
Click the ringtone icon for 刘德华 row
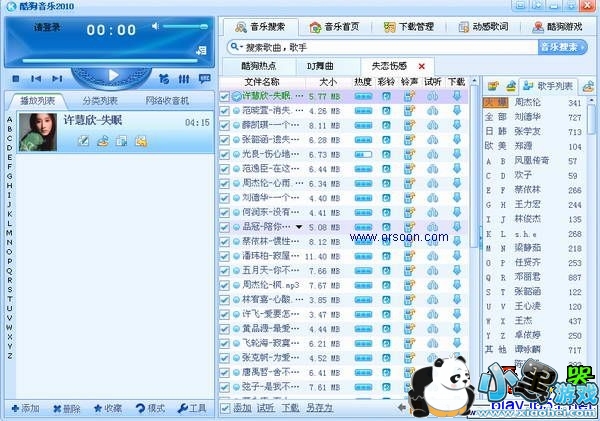tap(409, 198)
